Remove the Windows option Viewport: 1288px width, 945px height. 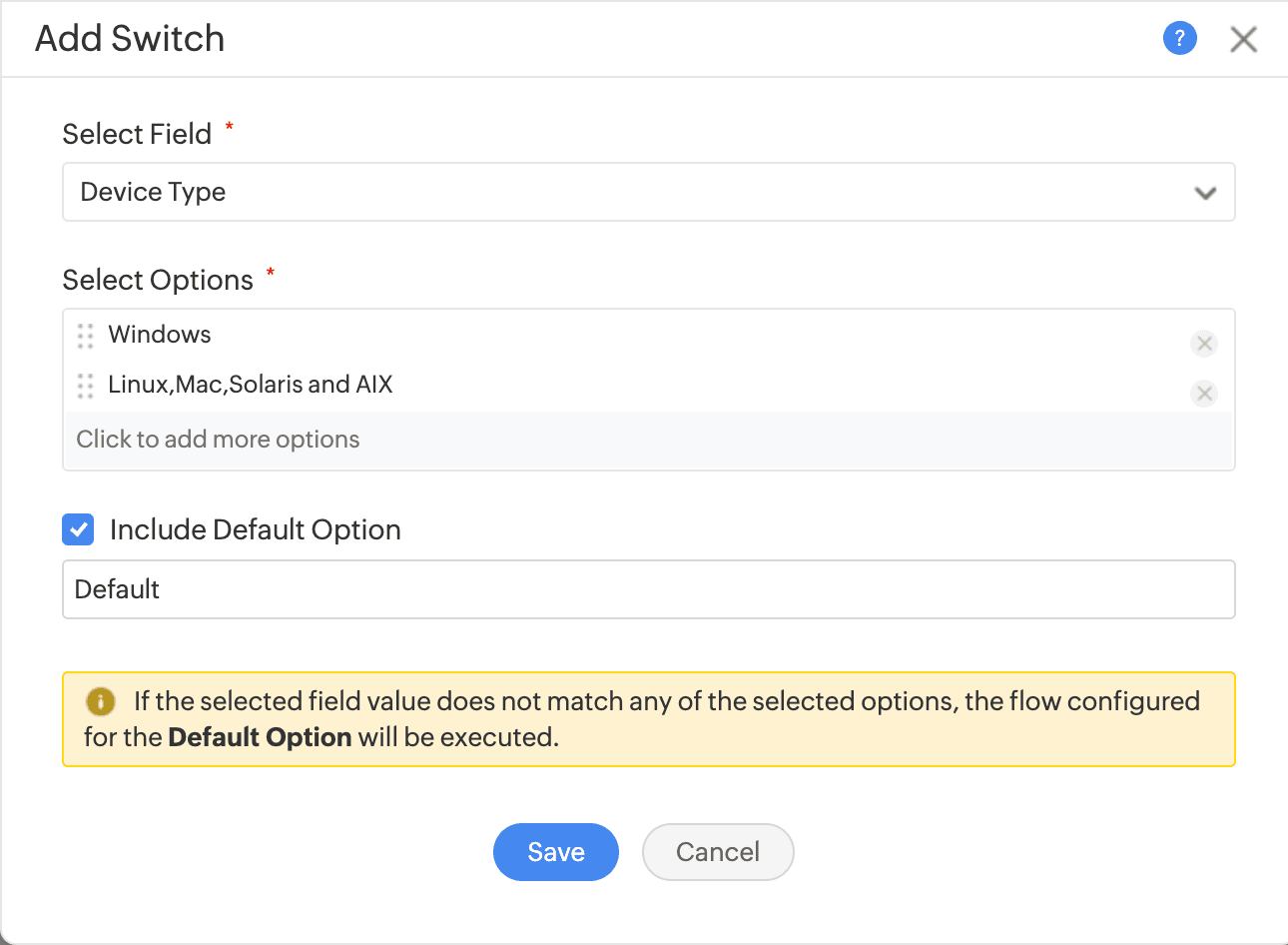point(1204,344)
